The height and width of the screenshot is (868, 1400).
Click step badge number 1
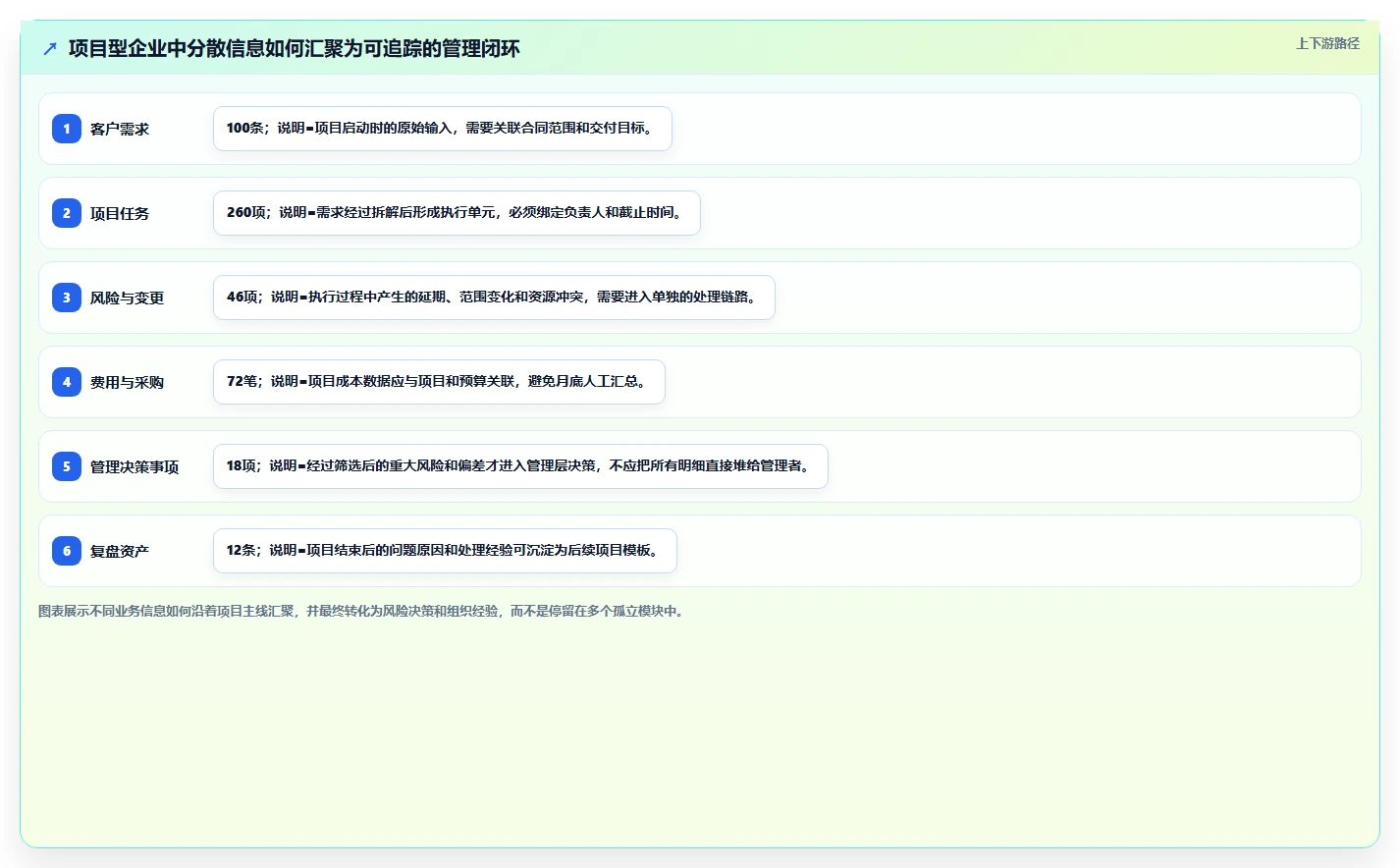(x=67, y=129)
